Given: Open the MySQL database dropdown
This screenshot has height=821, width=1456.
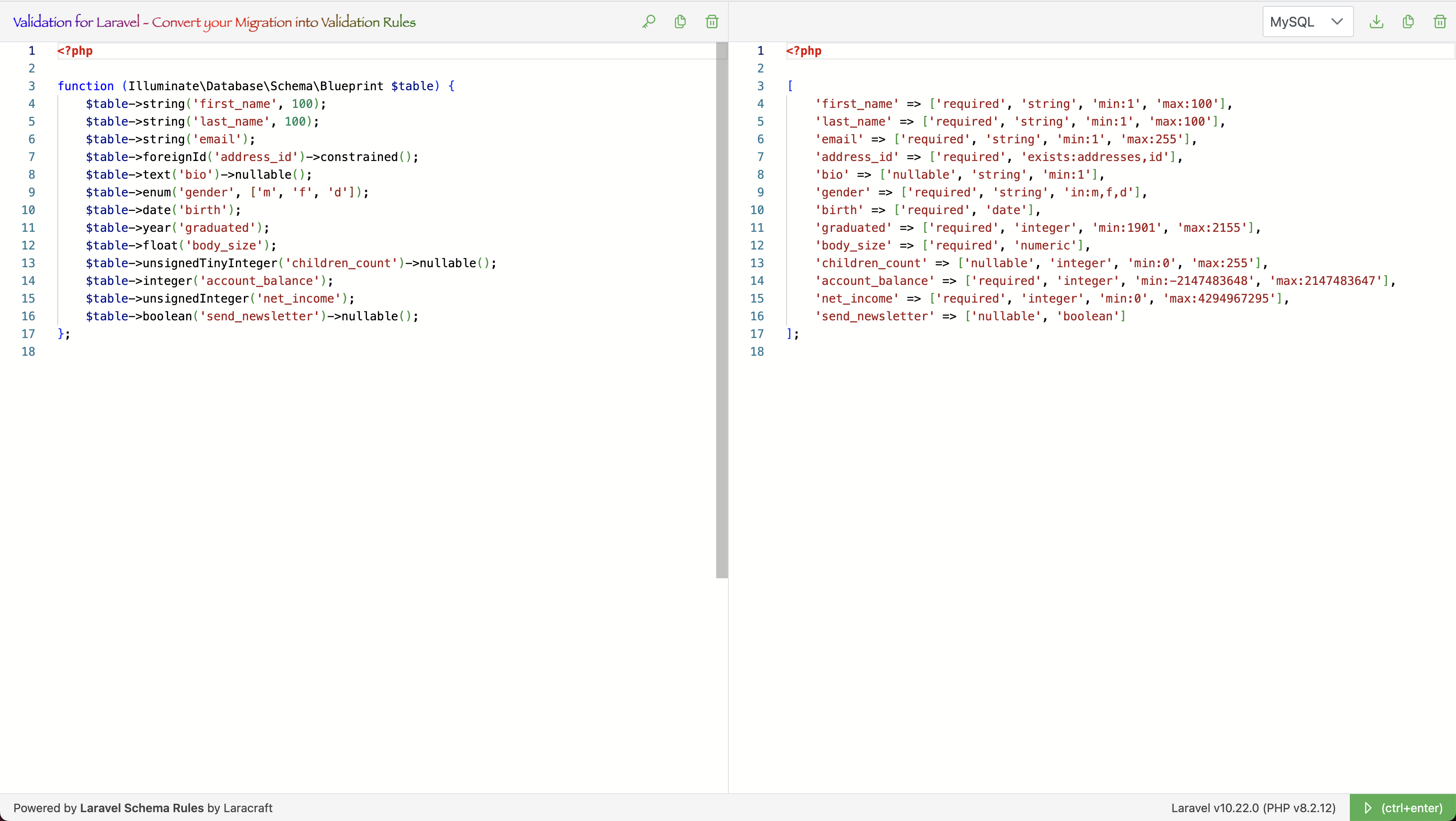Looking at the screenshot, I should (1308, 21).
